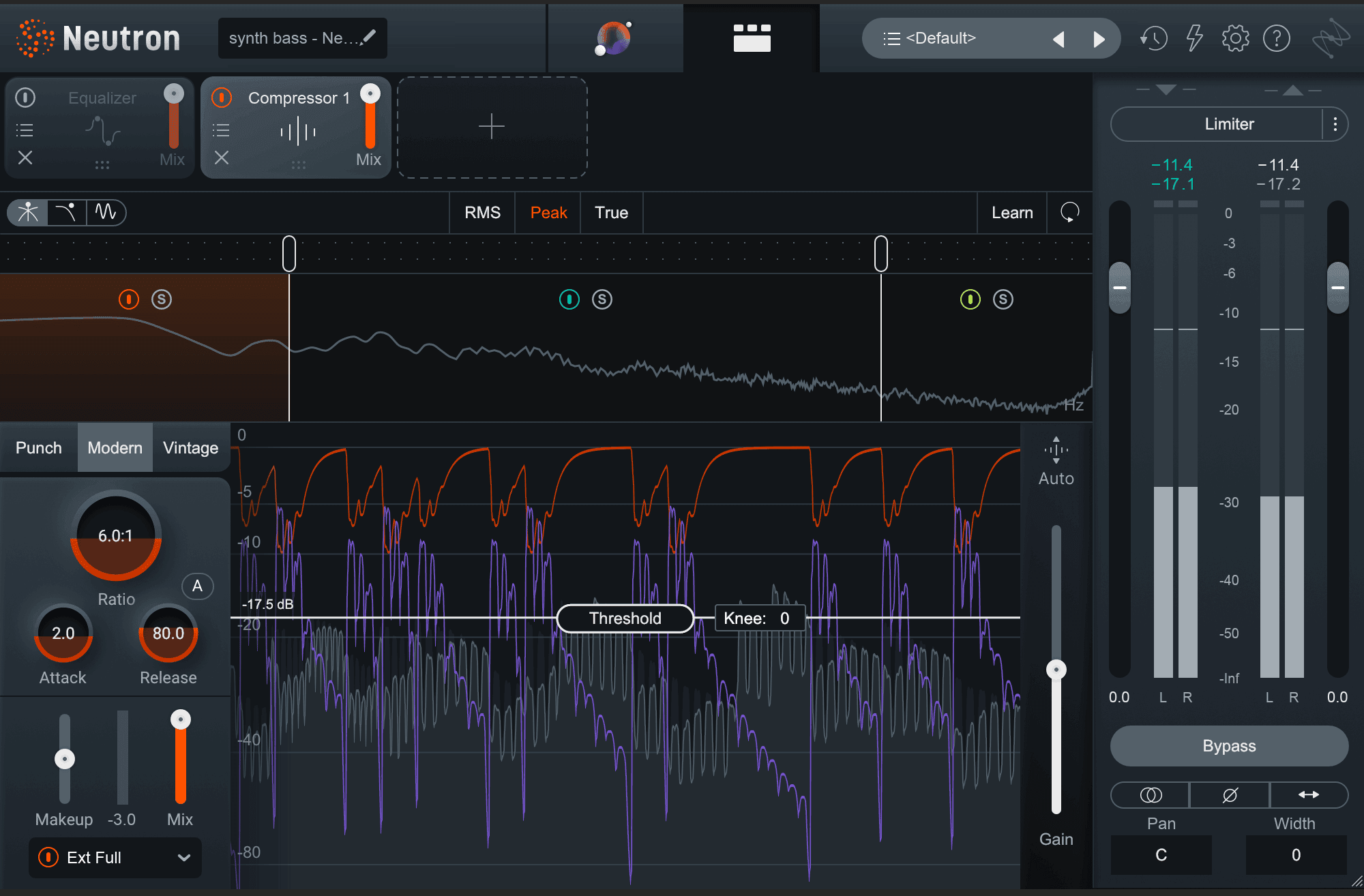Open settings gear icon
The height and width of the screenshot is (896, 1364).
coord(1235,38)
